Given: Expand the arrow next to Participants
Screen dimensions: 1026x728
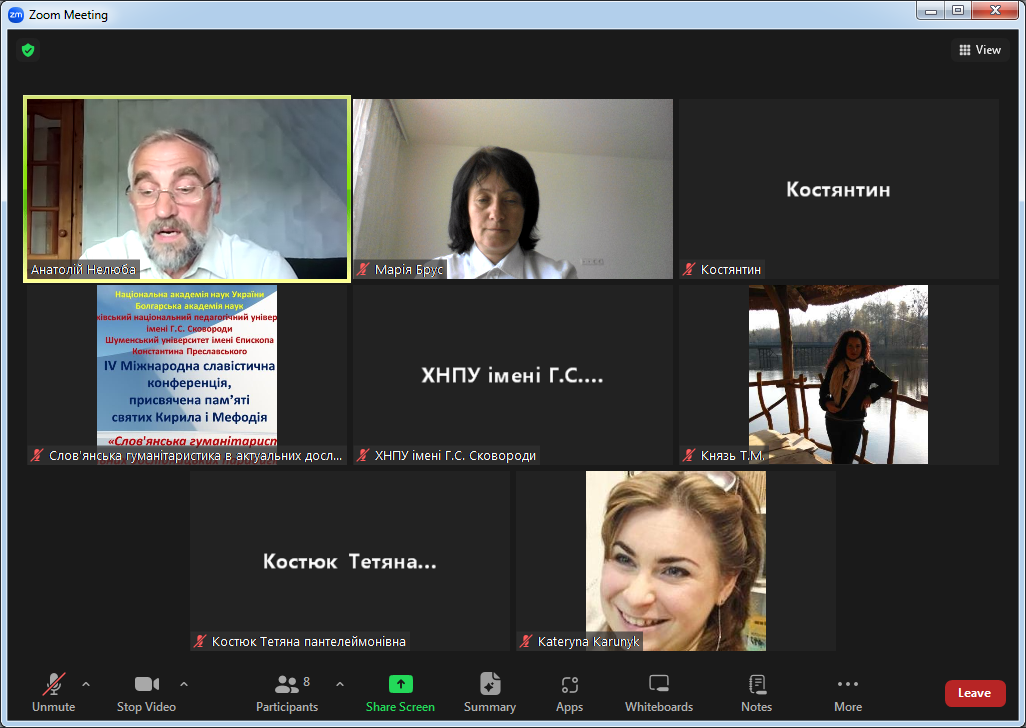Looking at the screenshot, I should pos(340,685).
